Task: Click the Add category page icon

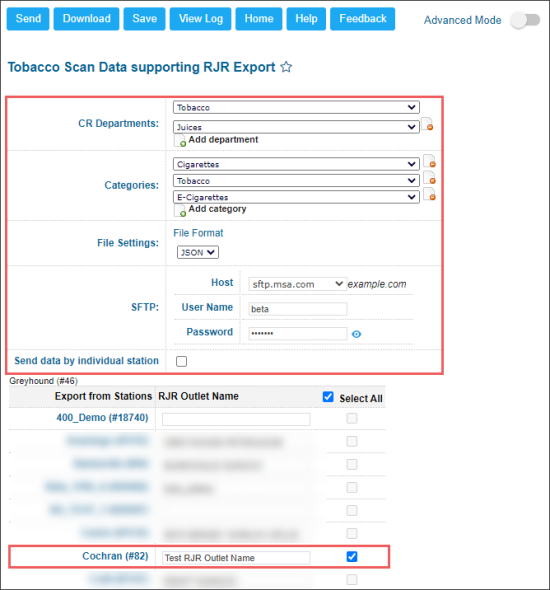Action: [x=180, y=210]
